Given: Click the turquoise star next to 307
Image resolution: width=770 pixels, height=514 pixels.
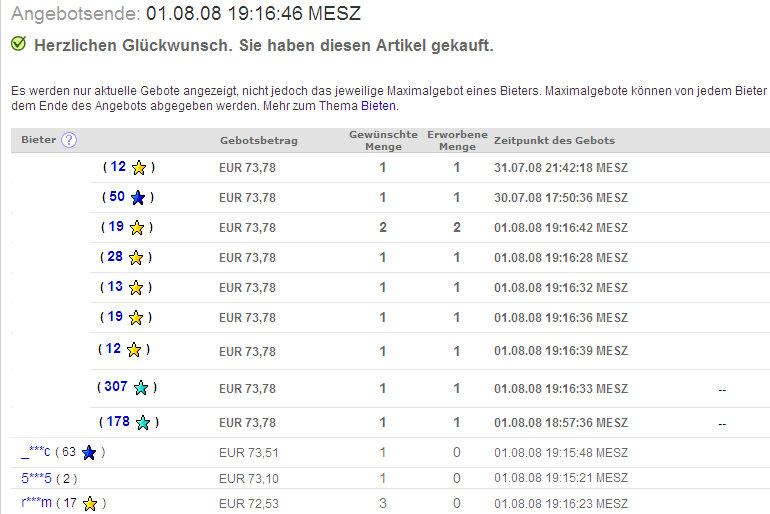Looking at the screenshot, I should point(141,388).
